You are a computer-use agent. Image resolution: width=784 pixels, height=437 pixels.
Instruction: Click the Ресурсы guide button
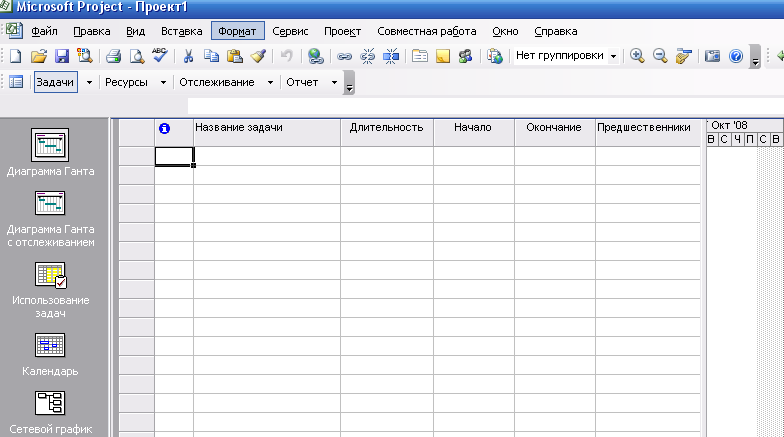point(126,82)
